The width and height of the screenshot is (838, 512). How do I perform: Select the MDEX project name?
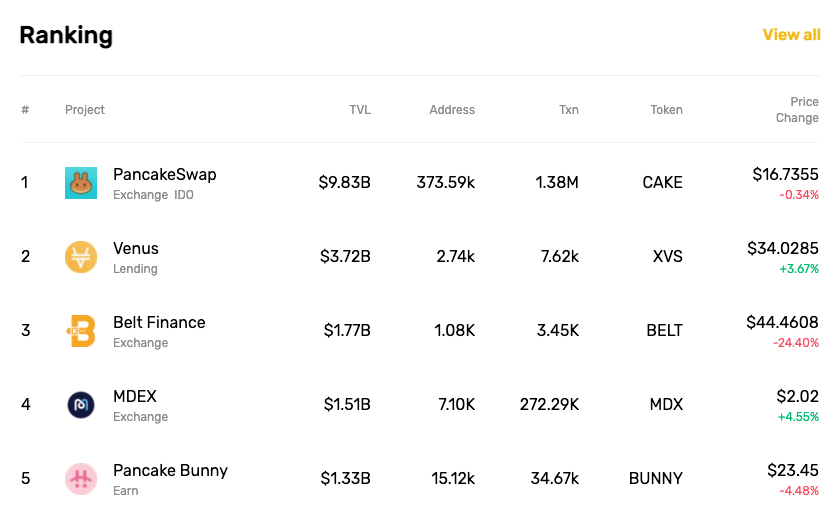pos(135,397)
